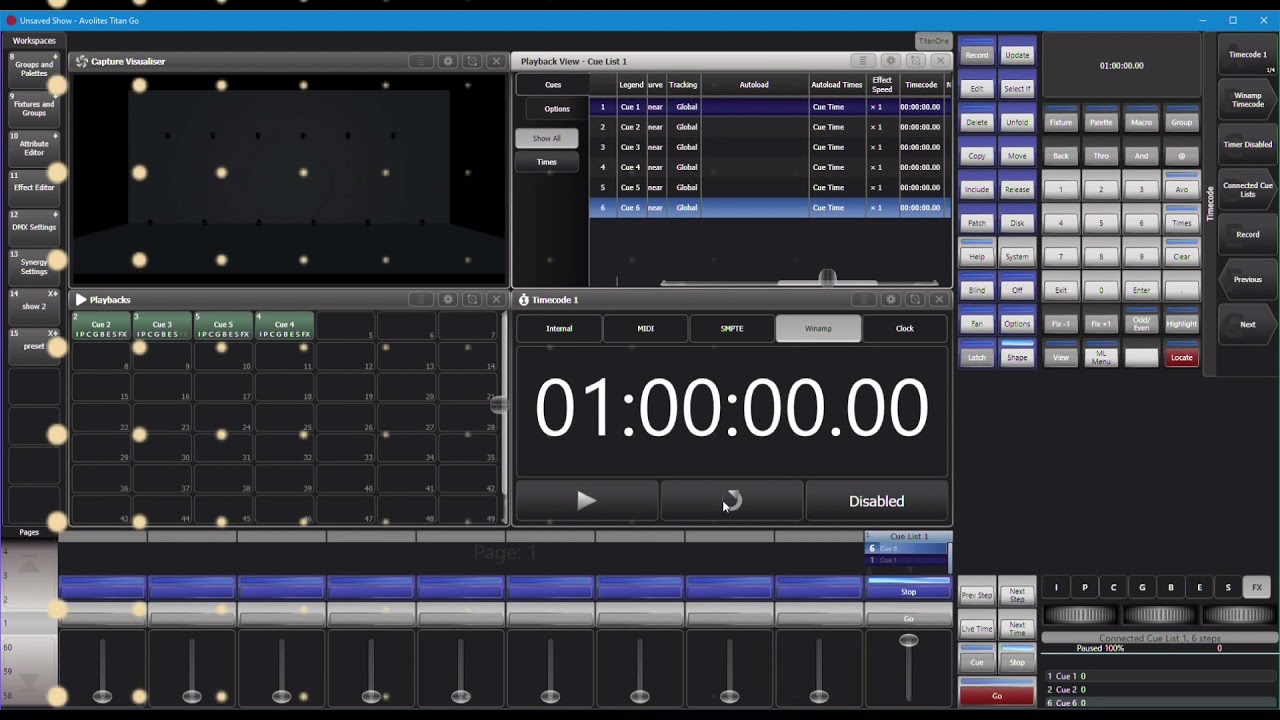The image size is (1280, 720).
Task: Click the Timecode 1 stopwatch icon
Action: (x=524, y=299)
